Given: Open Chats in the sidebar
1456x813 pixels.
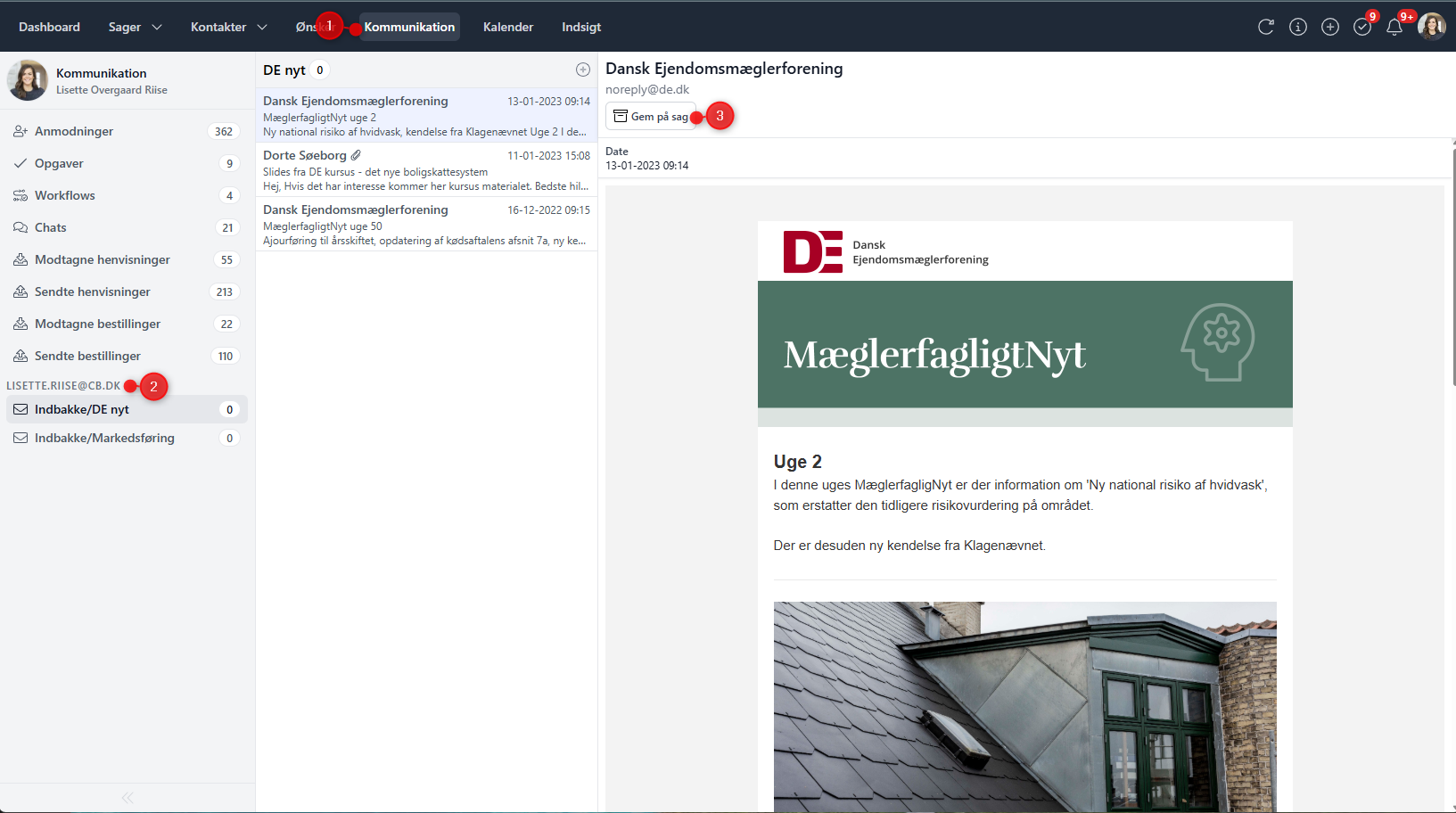Looking at the screenshot, I should click(x=128, y=227).
